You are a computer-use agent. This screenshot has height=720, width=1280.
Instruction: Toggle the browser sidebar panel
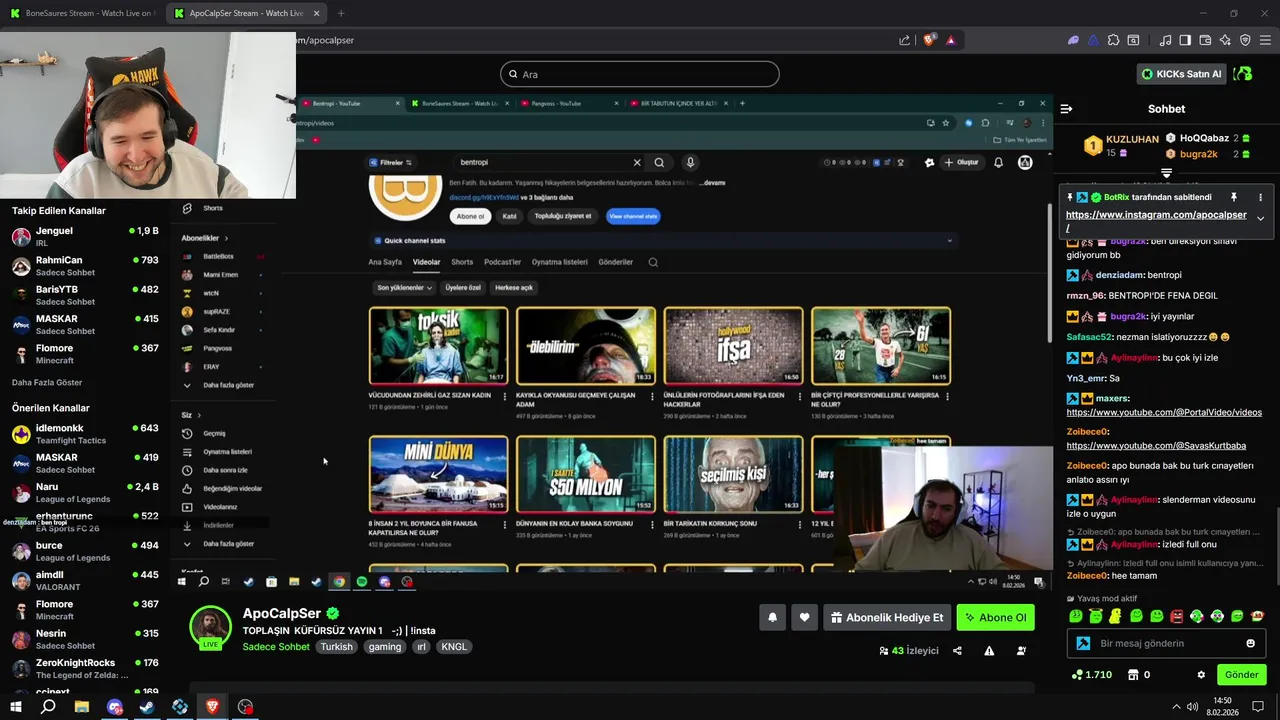1185,40
